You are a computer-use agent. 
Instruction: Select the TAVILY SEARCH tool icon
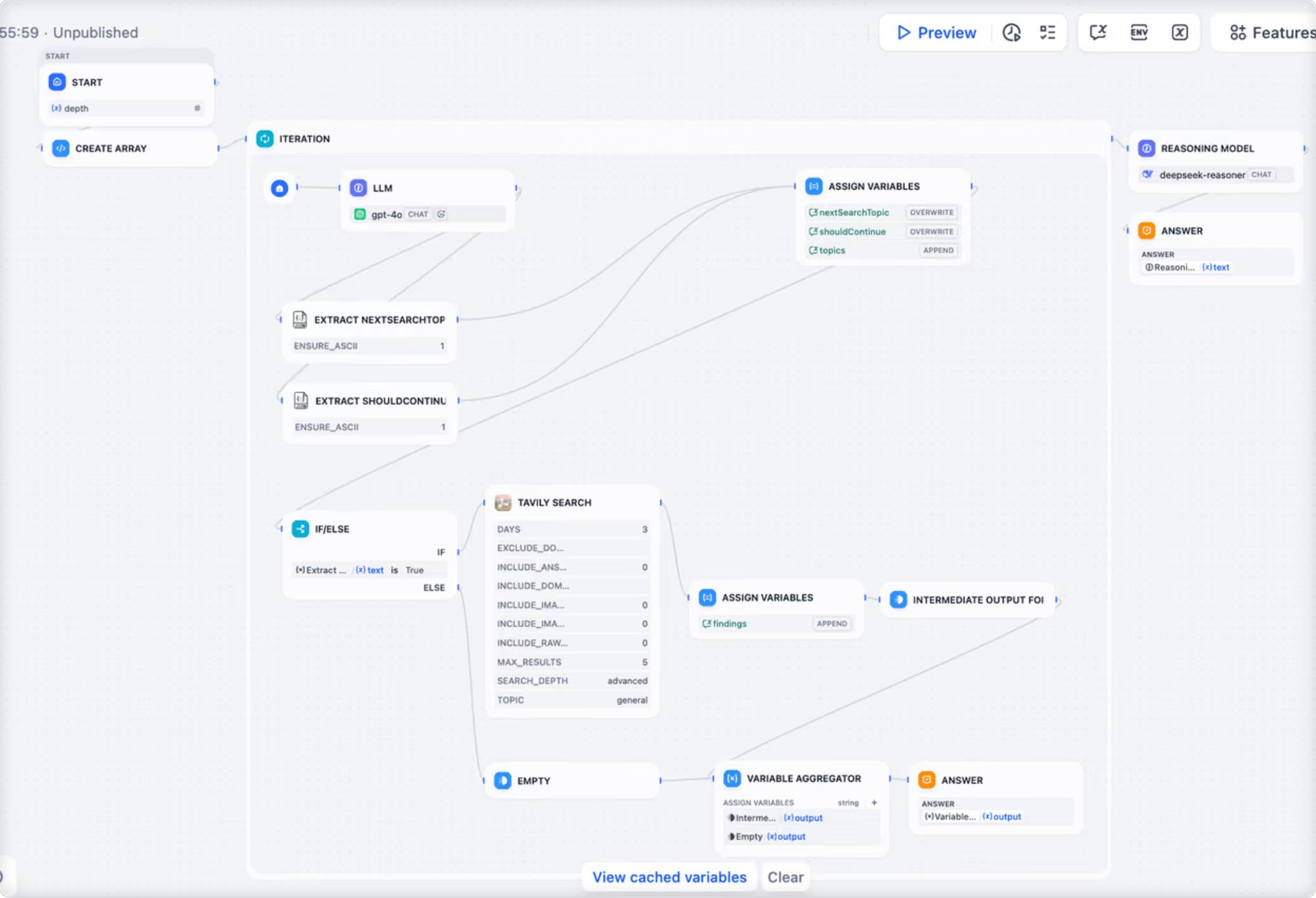coord(503,502)
